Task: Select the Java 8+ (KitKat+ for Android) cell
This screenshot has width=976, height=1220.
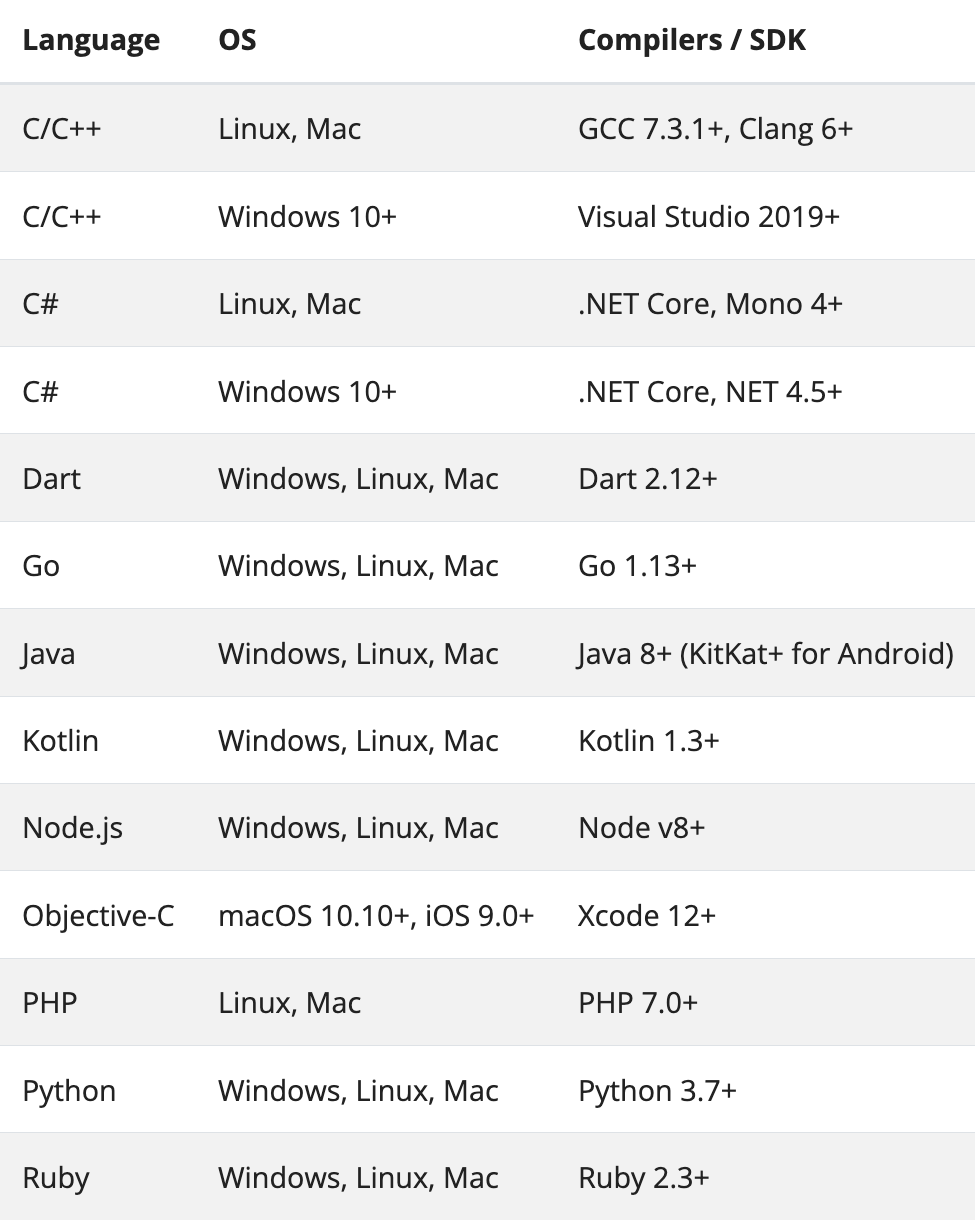Action: (x=765, y=654)
